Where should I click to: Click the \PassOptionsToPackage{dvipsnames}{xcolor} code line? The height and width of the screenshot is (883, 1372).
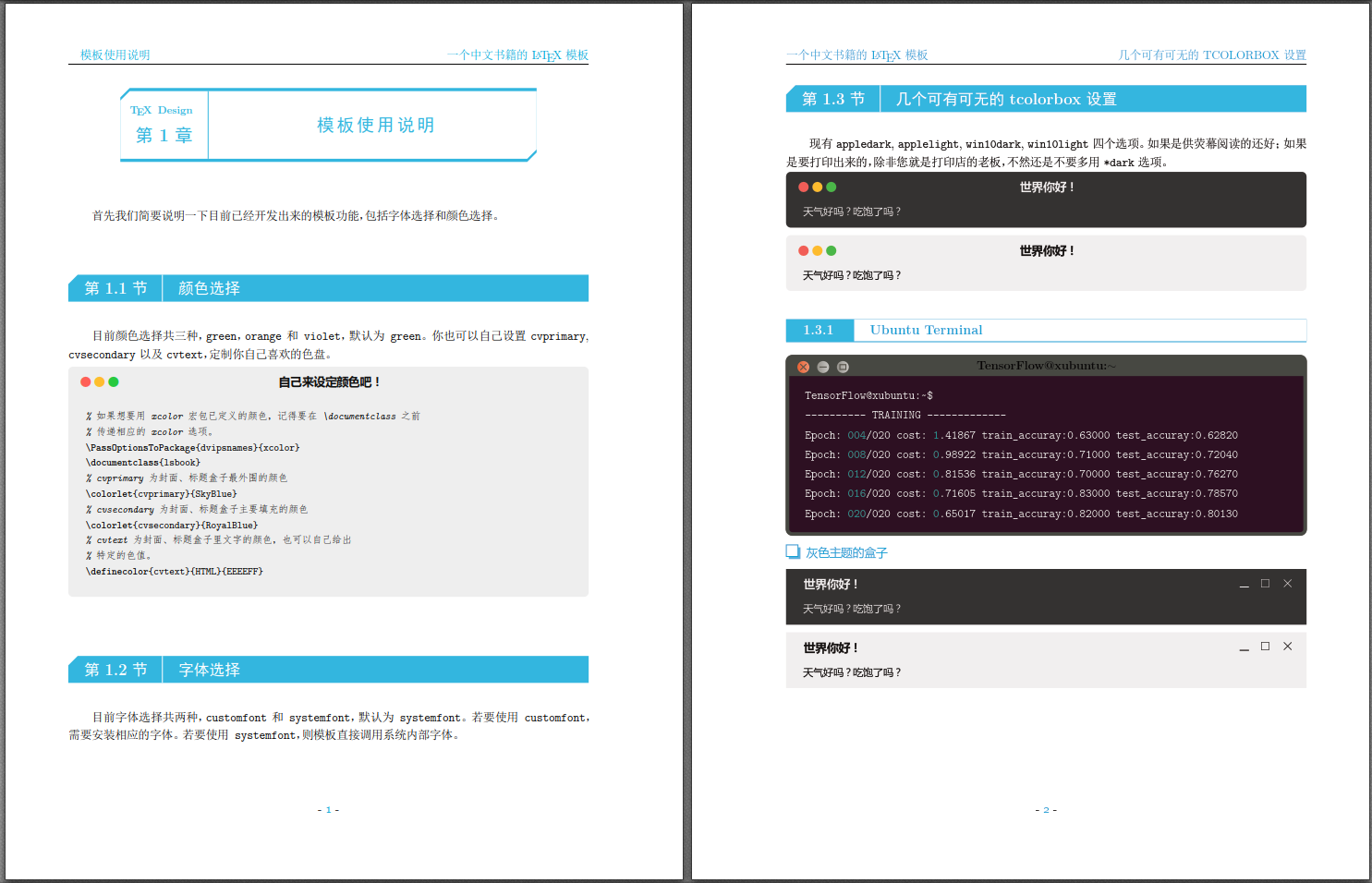point(192,447)
